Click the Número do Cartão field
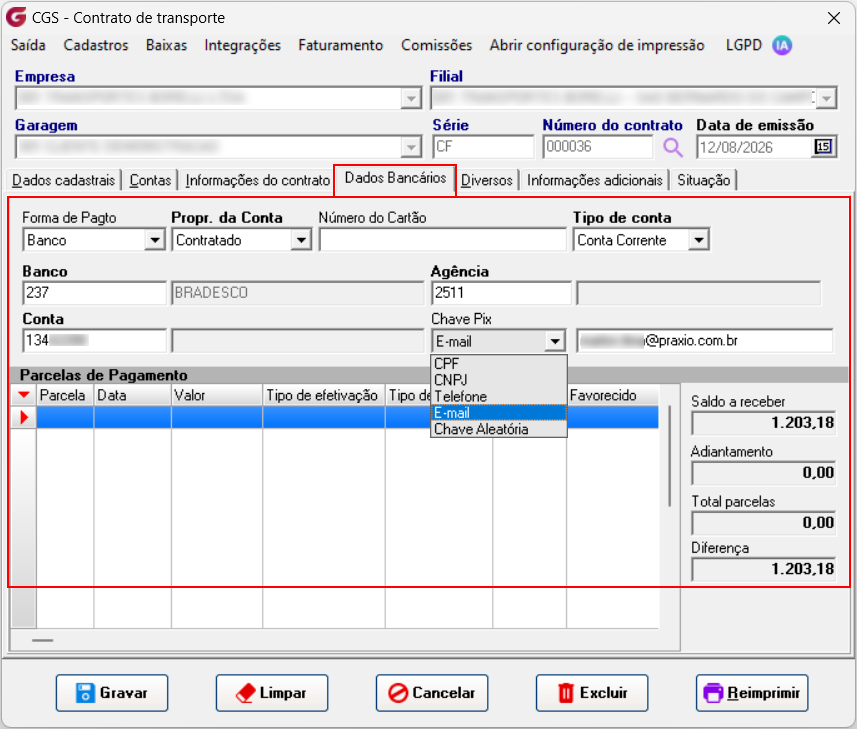The image size is (857, 729). point(443,240)
